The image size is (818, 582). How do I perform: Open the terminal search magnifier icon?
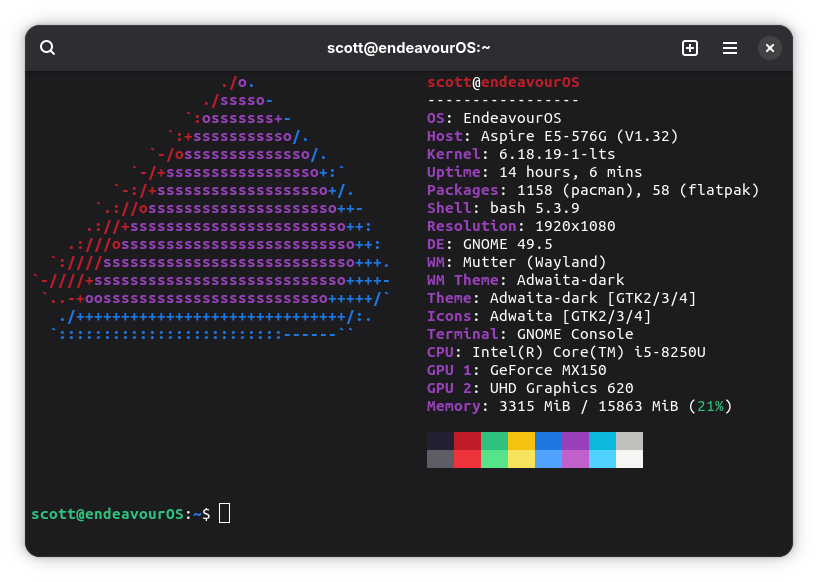coord(48,48)
